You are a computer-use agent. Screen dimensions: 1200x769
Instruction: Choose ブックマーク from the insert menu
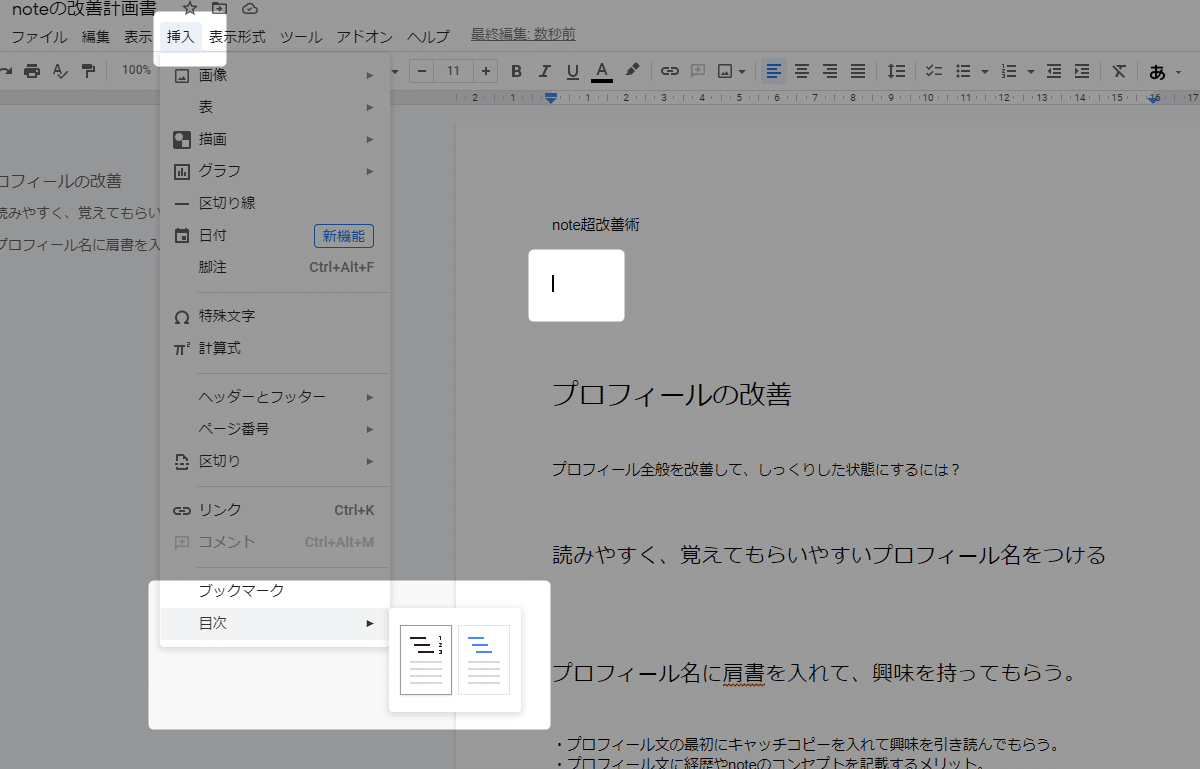[x=275, y=591]
